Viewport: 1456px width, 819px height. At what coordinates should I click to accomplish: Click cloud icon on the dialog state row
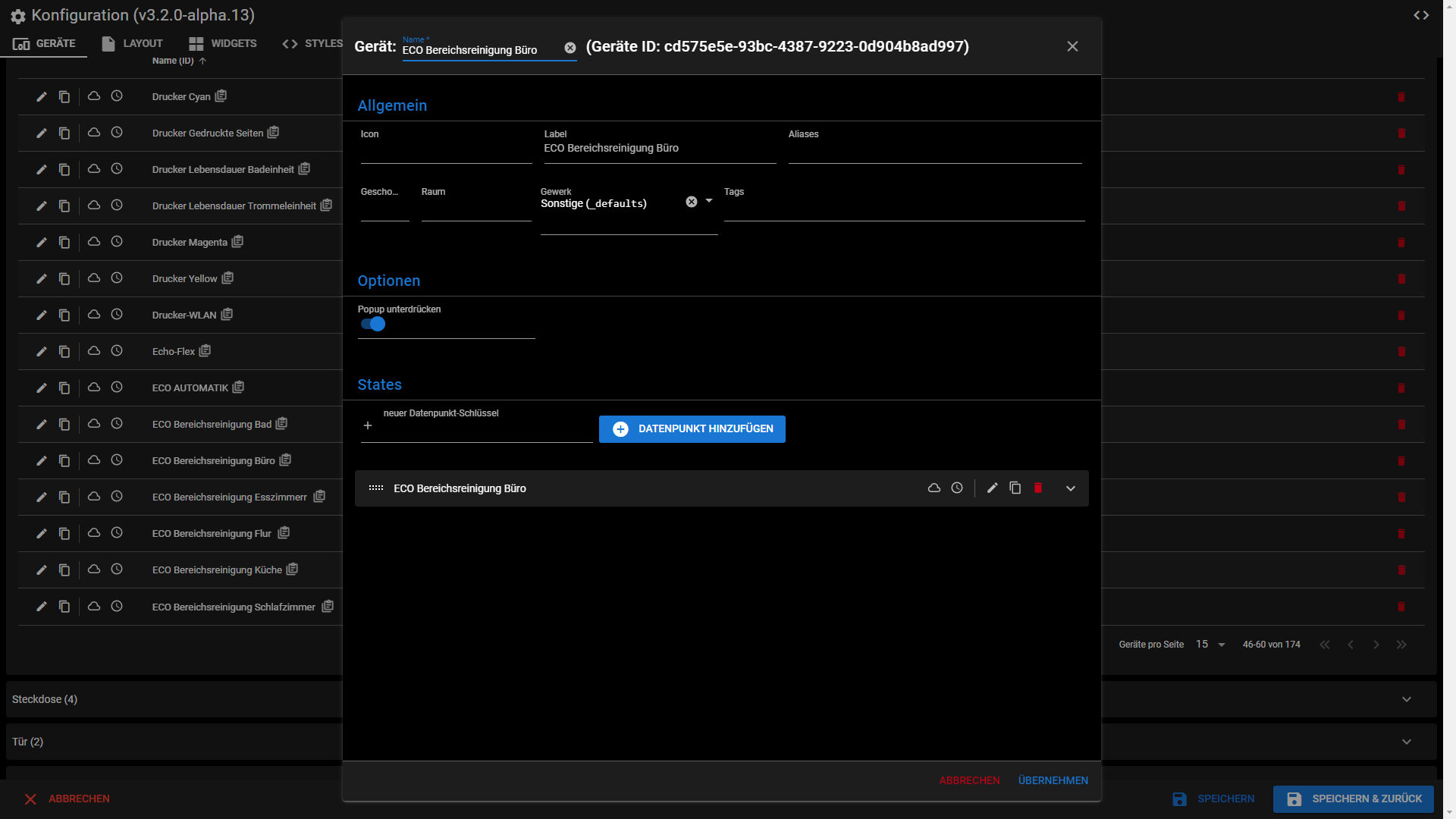coord(934,488)
